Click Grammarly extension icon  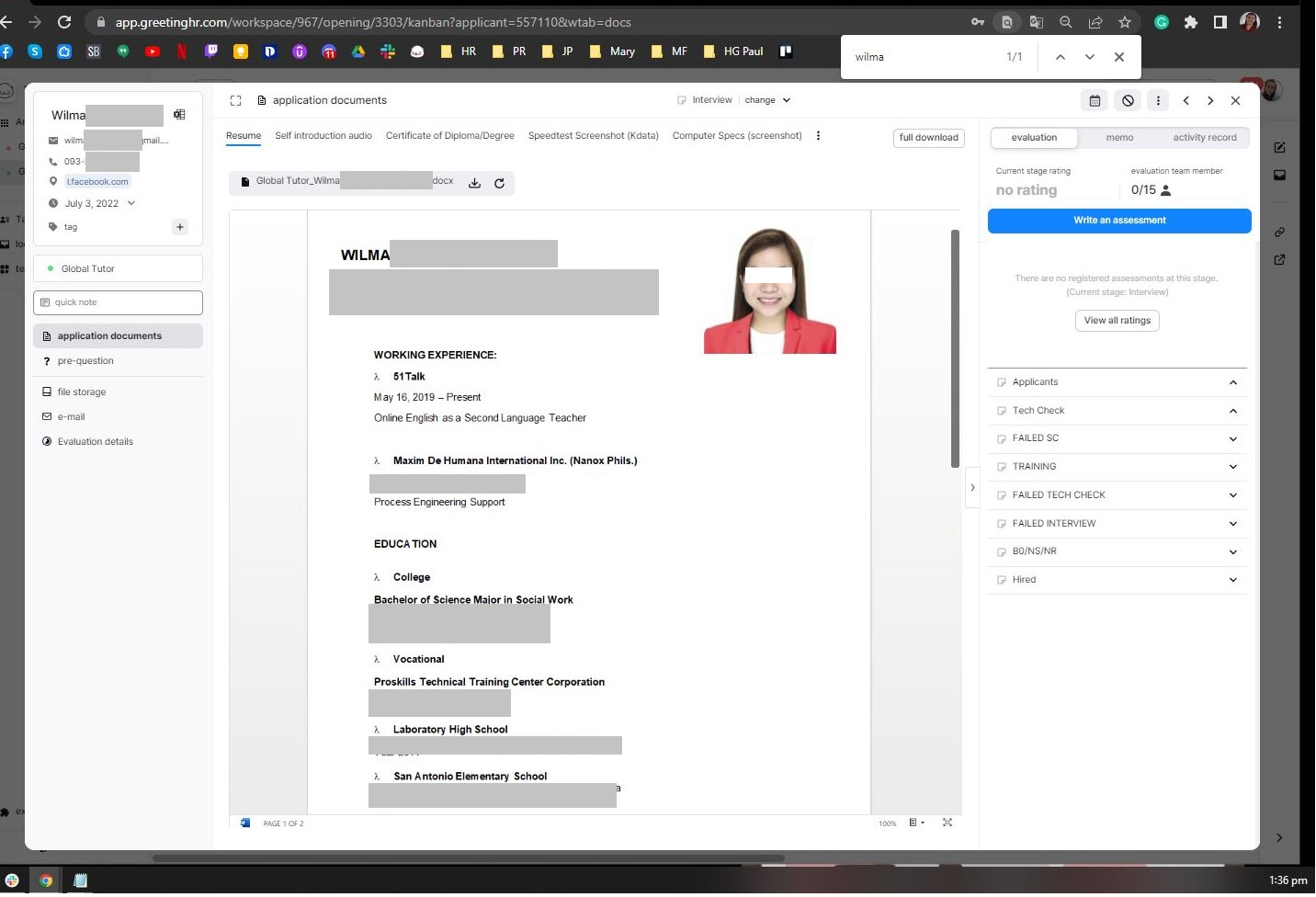[x=1162, y=22]
